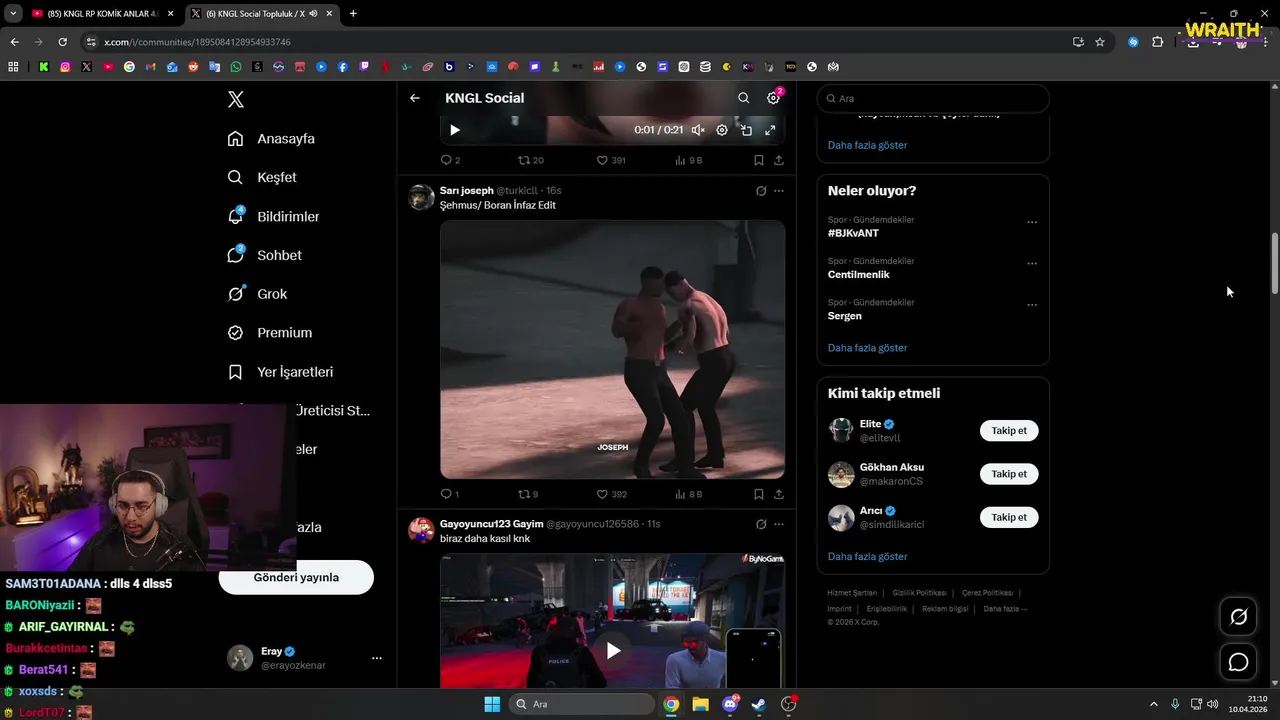Open #BJKvANT trending topic
Screen dimensions: 1280x720
(x=853, y=233)
